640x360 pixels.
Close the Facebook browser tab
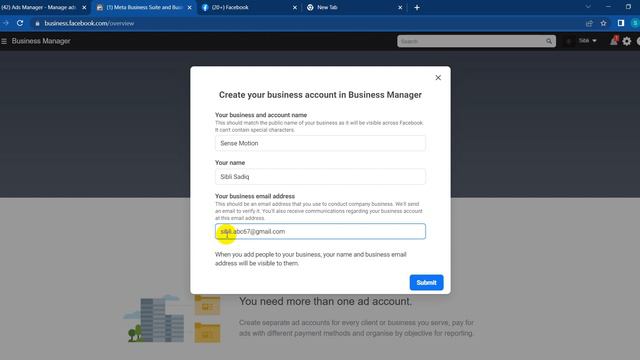point(295,7)
